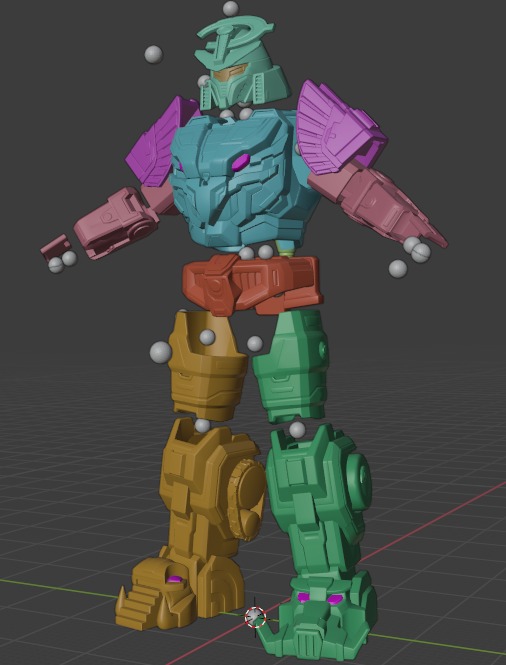The height and width of the screenshot is (665, 506).
Task: Click the magenta gem on the blue torso
Action: 240,162
